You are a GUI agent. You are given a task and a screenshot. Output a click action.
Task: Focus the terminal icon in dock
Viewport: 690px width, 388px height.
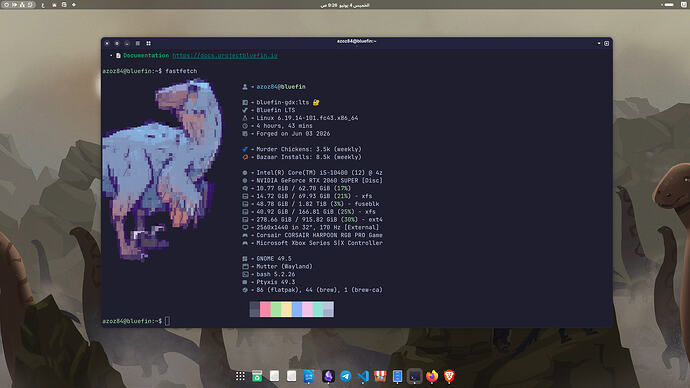tap(415, 376)
